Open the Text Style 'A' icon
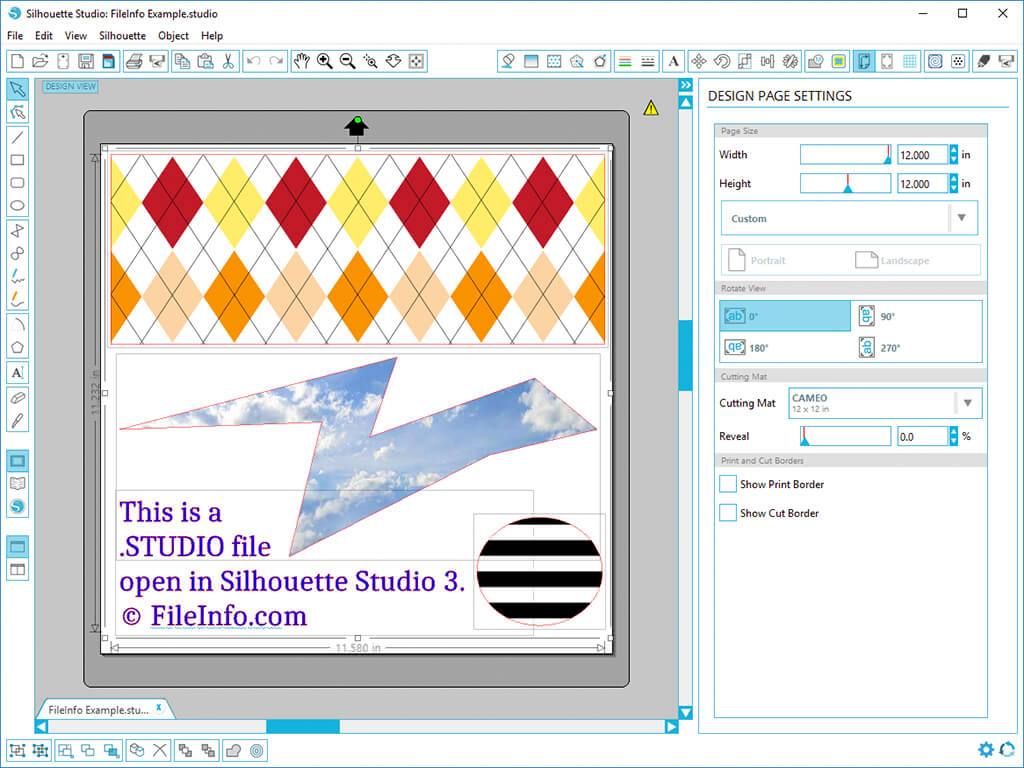This screenshot has width=1024, height=768. pyautogui.click(x=673, y=61)
